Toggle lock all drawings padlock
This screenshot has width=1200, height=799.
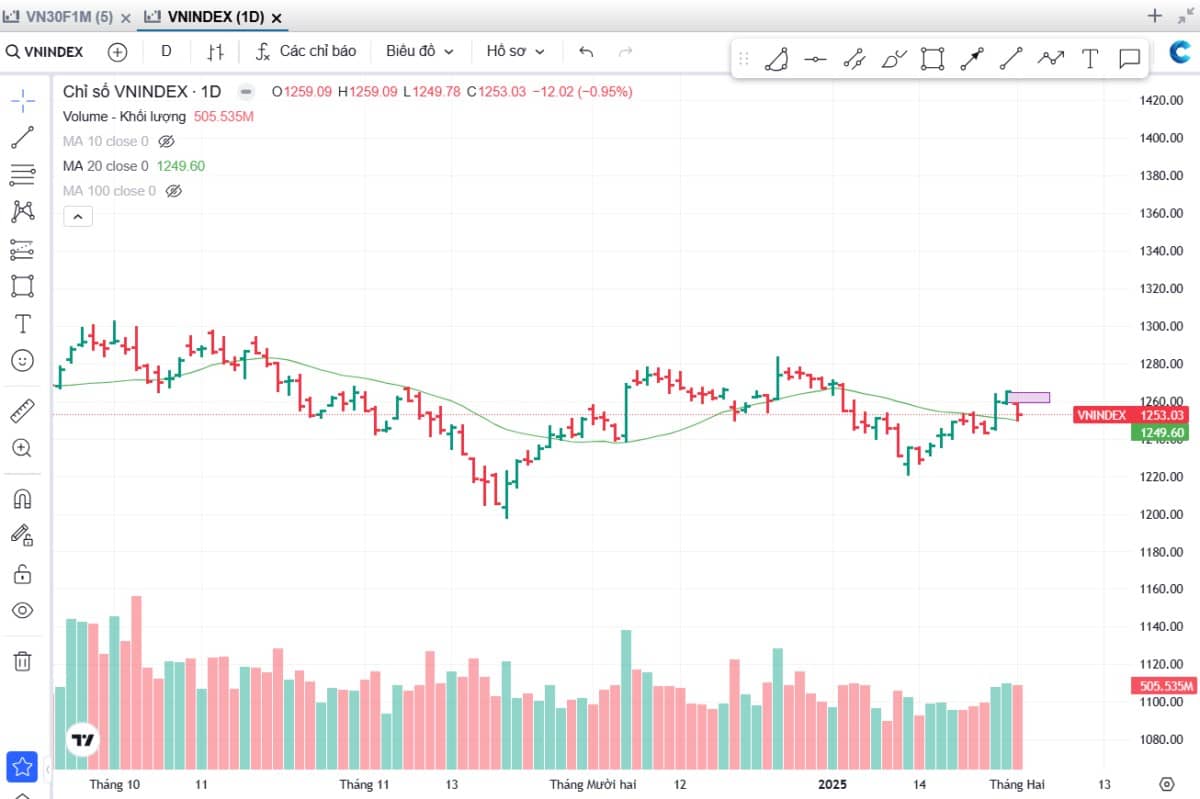tap(23, 573)
